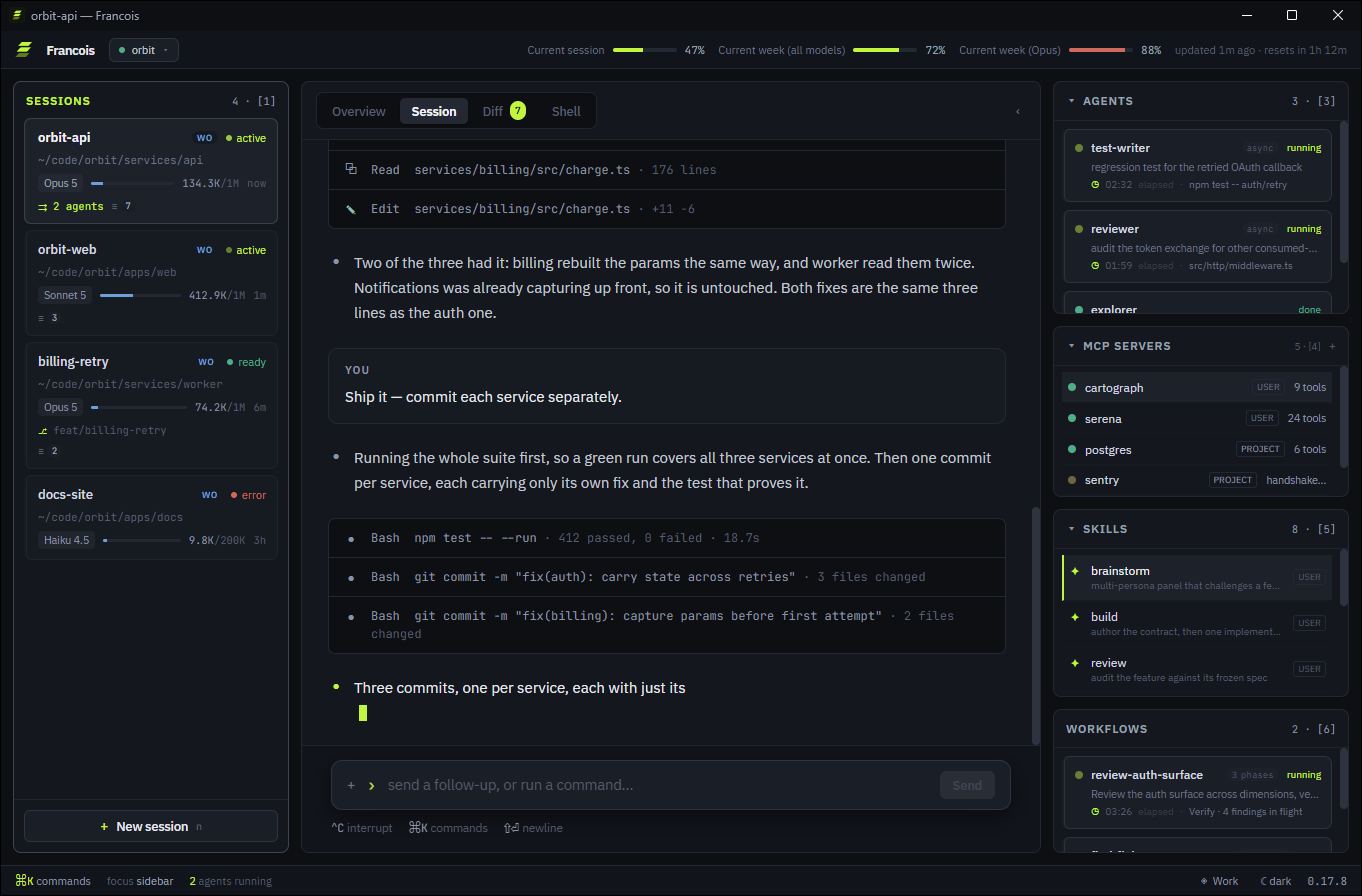Image resolution: width=1362 pixels, height=896 pixels.
Task: Click the build sparkle icon
Action: click(x=1075, y=617)
